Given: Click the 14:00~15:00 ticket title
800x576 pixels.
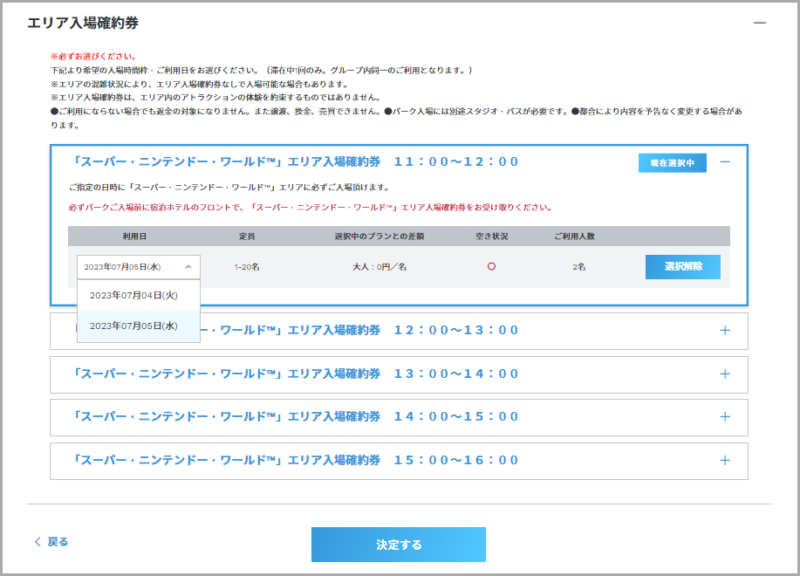Looking at the screenshot, I should coord(295,417).
